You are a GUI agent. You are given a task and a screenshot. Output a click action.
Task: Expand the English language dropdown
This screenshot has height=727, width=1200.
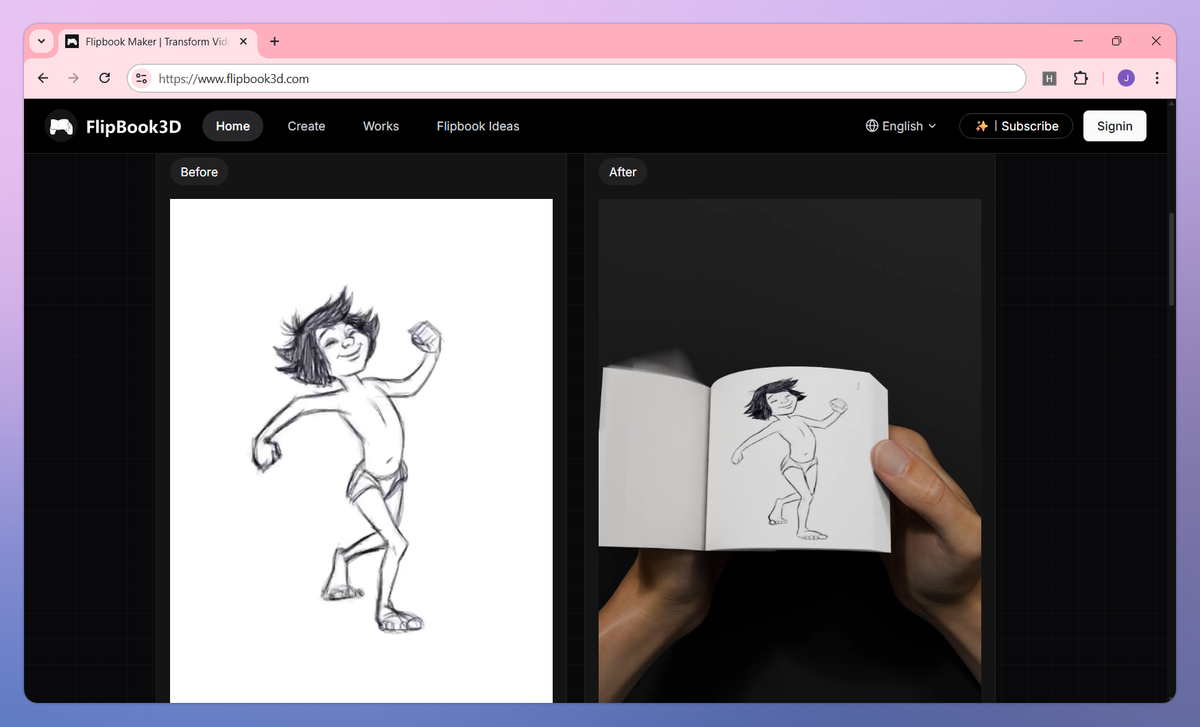[x=901, y=126]
